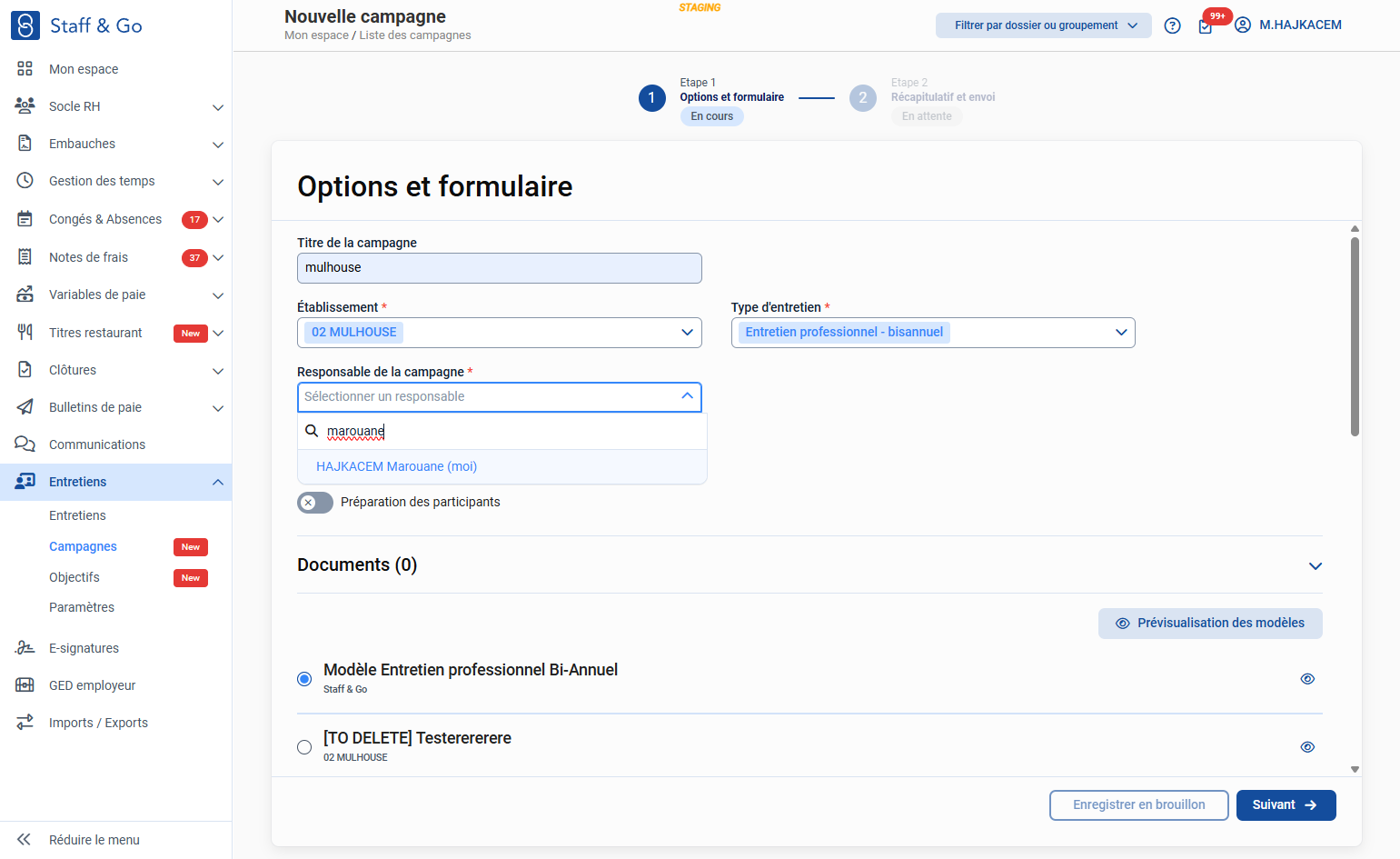Click the Suivant button
This screenshot has height=859, width=1400.
pyautogui.click(x=1286, y=805)
